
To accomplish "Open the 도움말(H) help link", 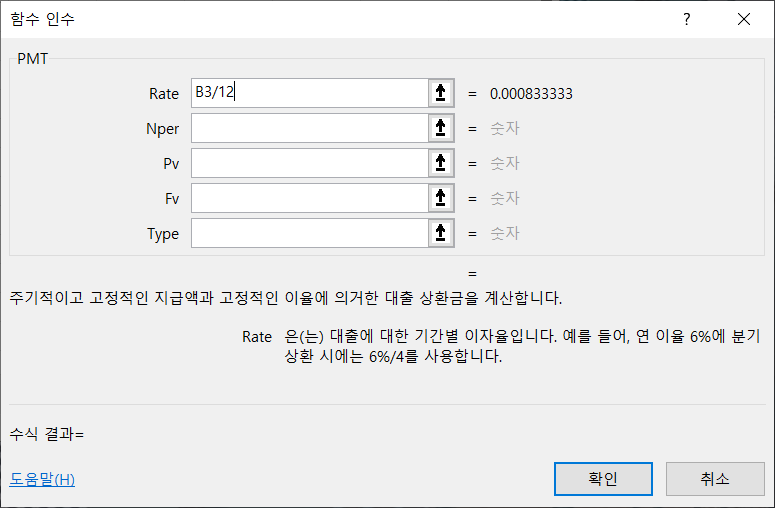I will (42, 479).
